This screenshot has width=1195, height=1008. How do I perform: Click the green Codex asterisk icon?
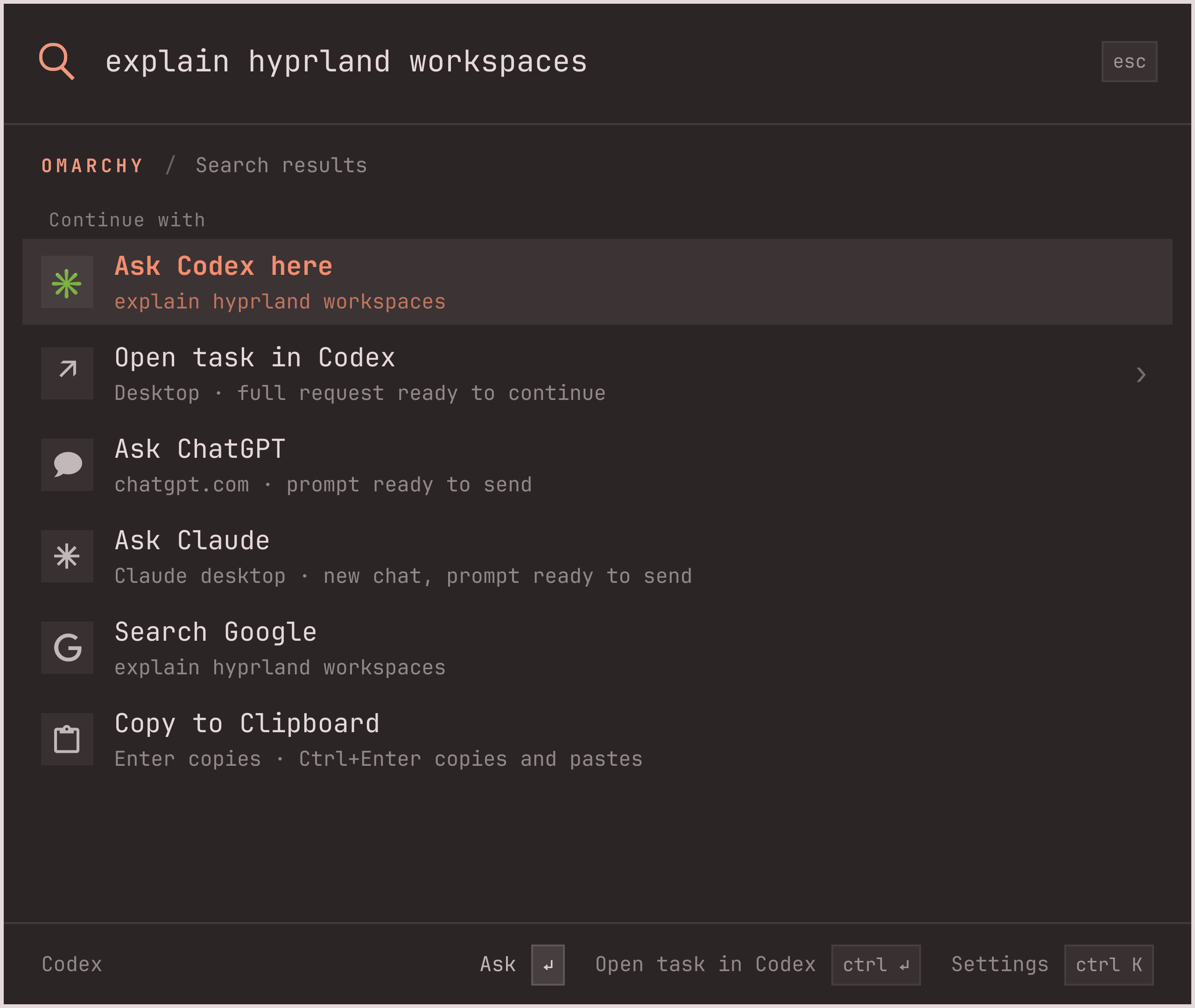[x=67, y=282]
